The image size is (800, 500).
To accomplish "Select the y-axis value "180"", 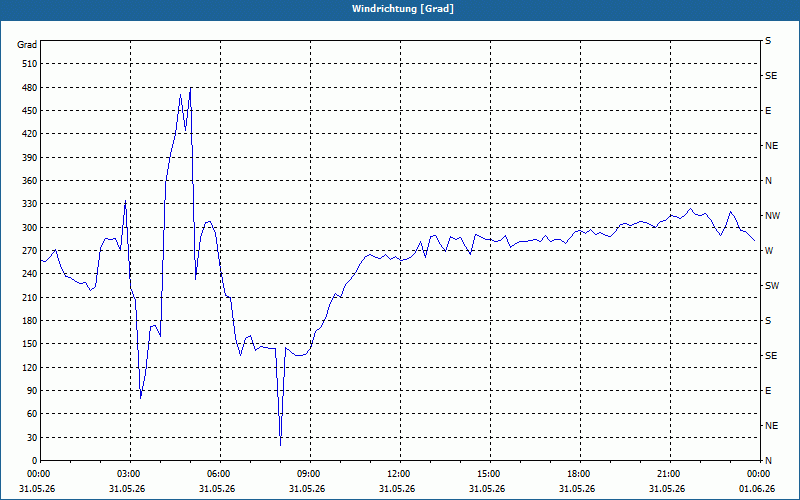I will [x=30, y=321].
